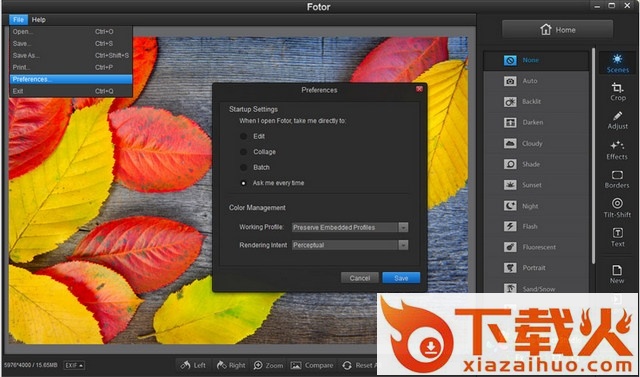Image resolution: width=640 pixels, height=377 pixels.
Task: Choose the Backlit scene icon
Action: [x=510, y=102]
